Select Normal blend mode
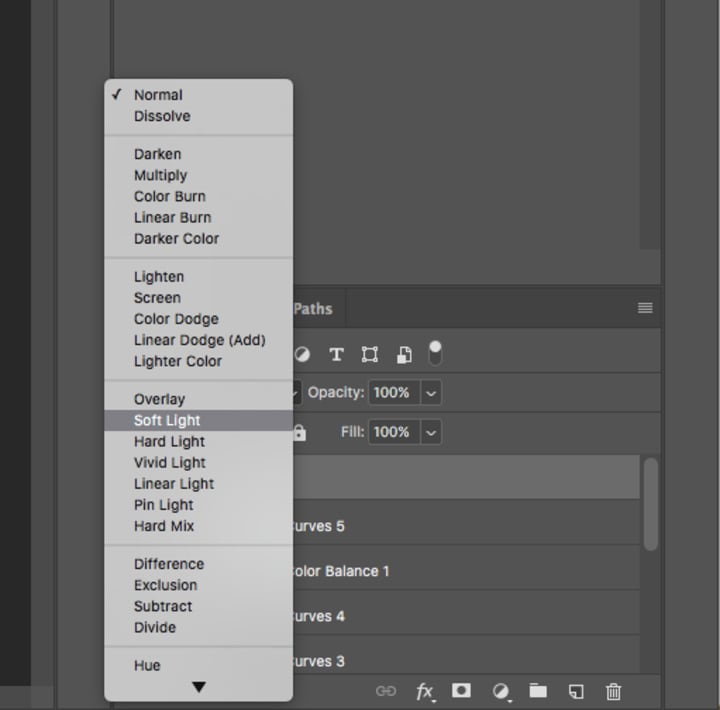The image size is (720, 710). click(198, 95)
